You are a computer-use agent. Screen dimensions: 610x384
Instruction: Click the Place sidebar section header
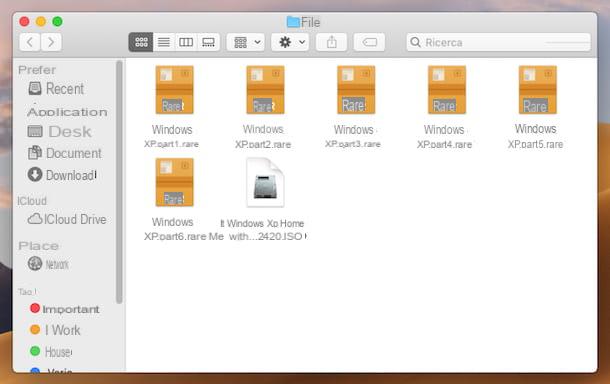tap(39, 246)
